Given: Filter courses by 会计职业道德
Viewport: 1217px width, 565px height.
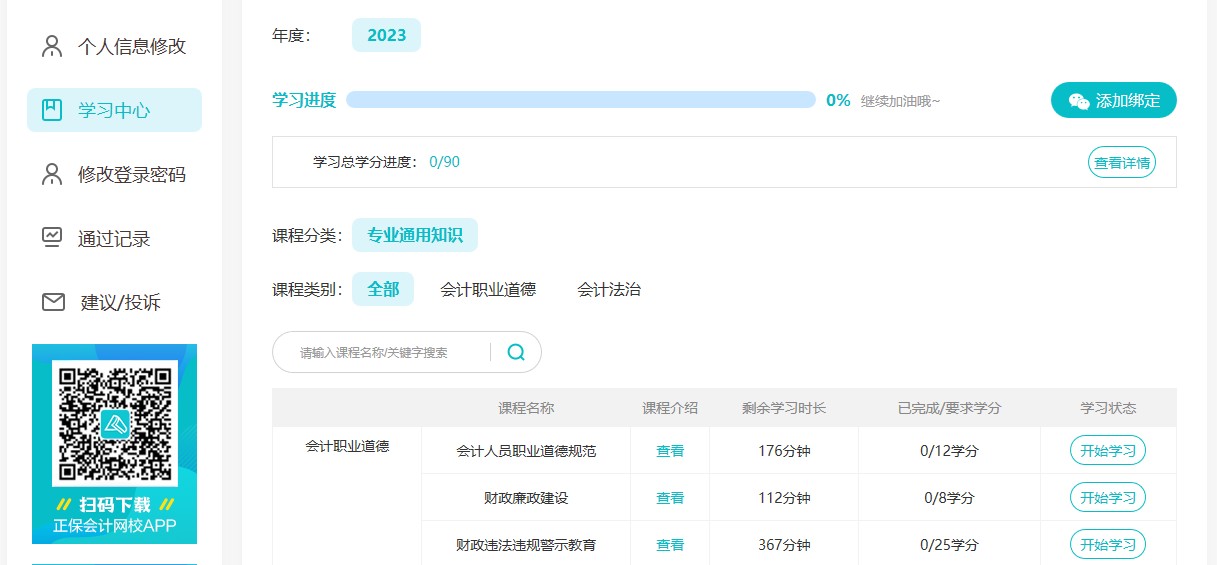Looking at the screenshot, I should click(488, 290).
